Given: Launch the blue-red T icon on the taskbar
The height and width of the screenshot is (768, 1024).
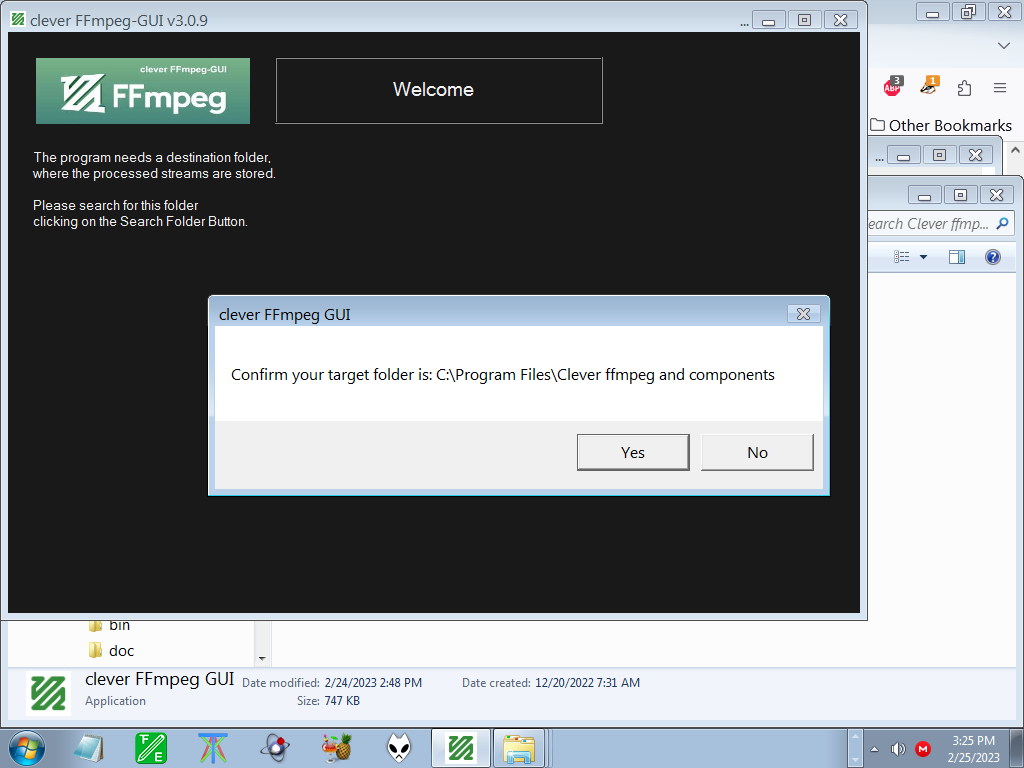Looking at the screenshot, I should (x=213, y=748).
